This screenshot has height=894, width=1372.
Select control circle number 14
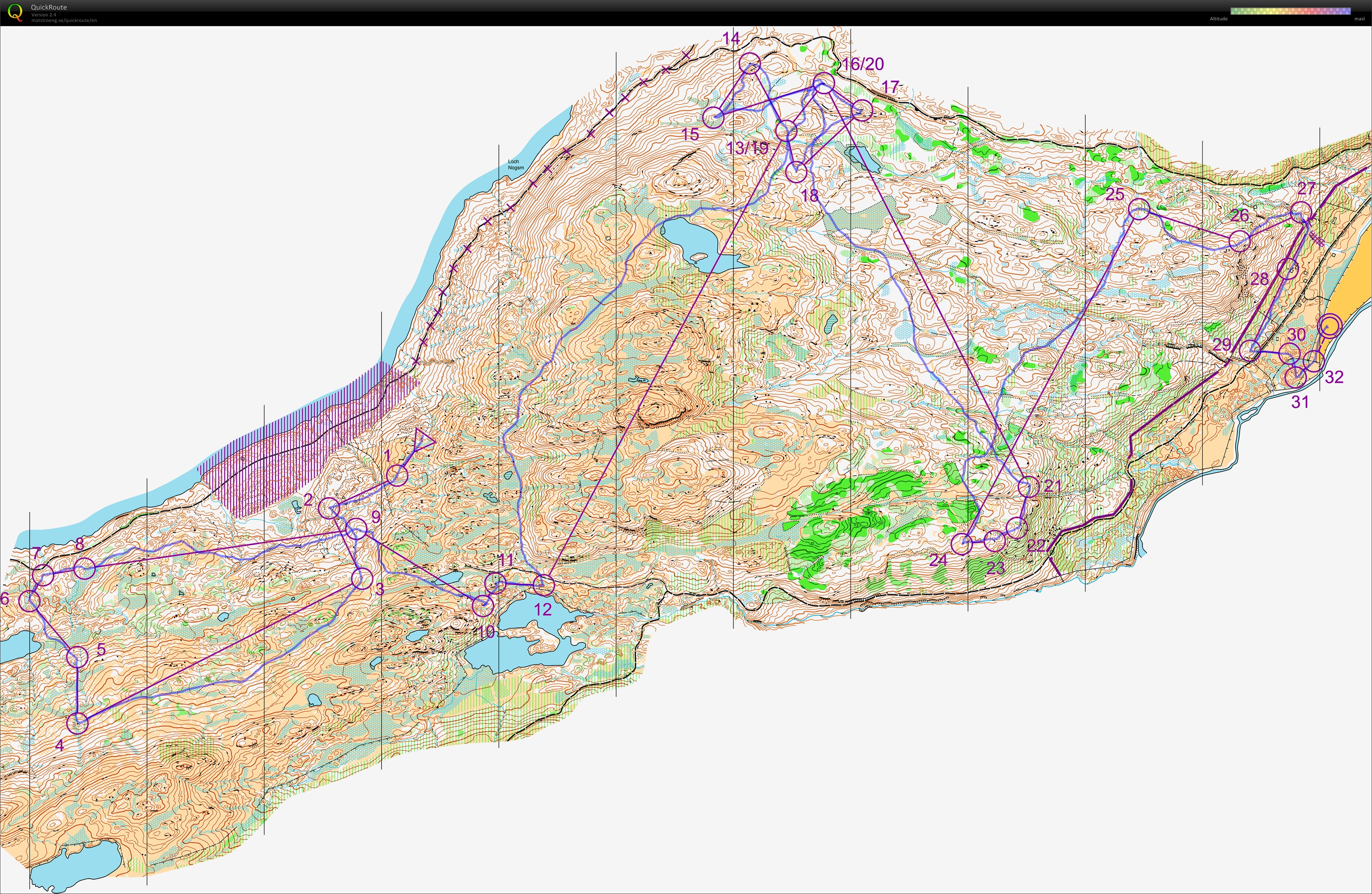point(750,63)
